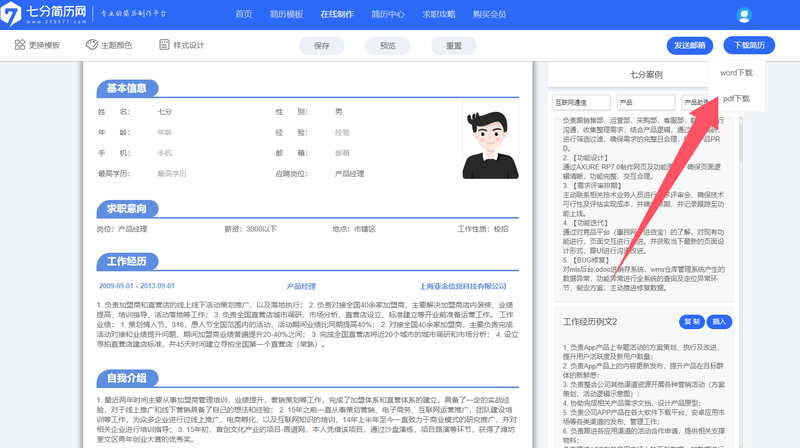
Task: Click the 邮箱 placeholder field
Action: pyautogui.click(x=342, y=153)
